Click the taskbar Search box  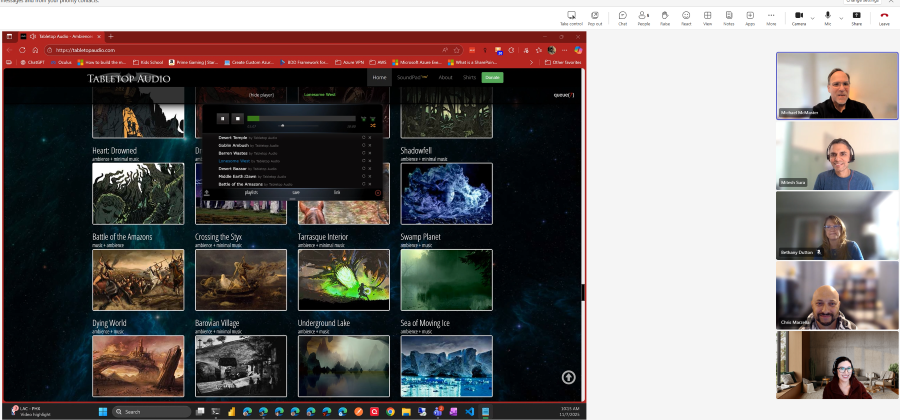[152, 411]
